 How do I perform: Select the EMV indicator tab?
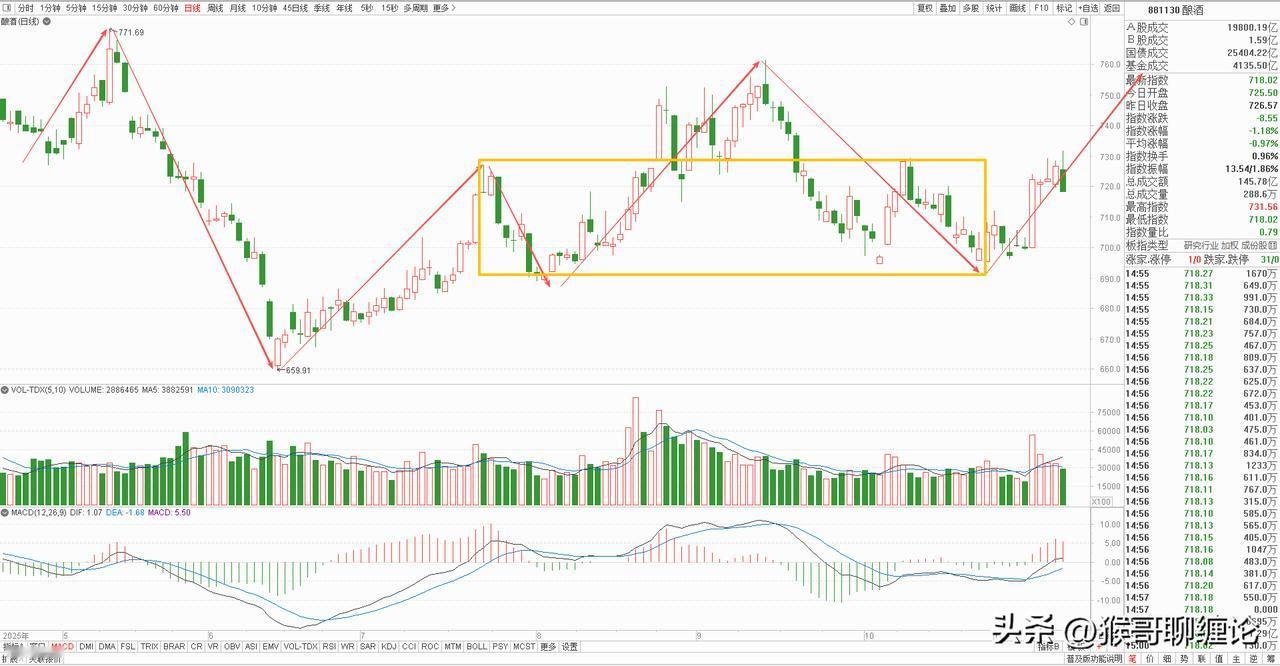(271, 647)
